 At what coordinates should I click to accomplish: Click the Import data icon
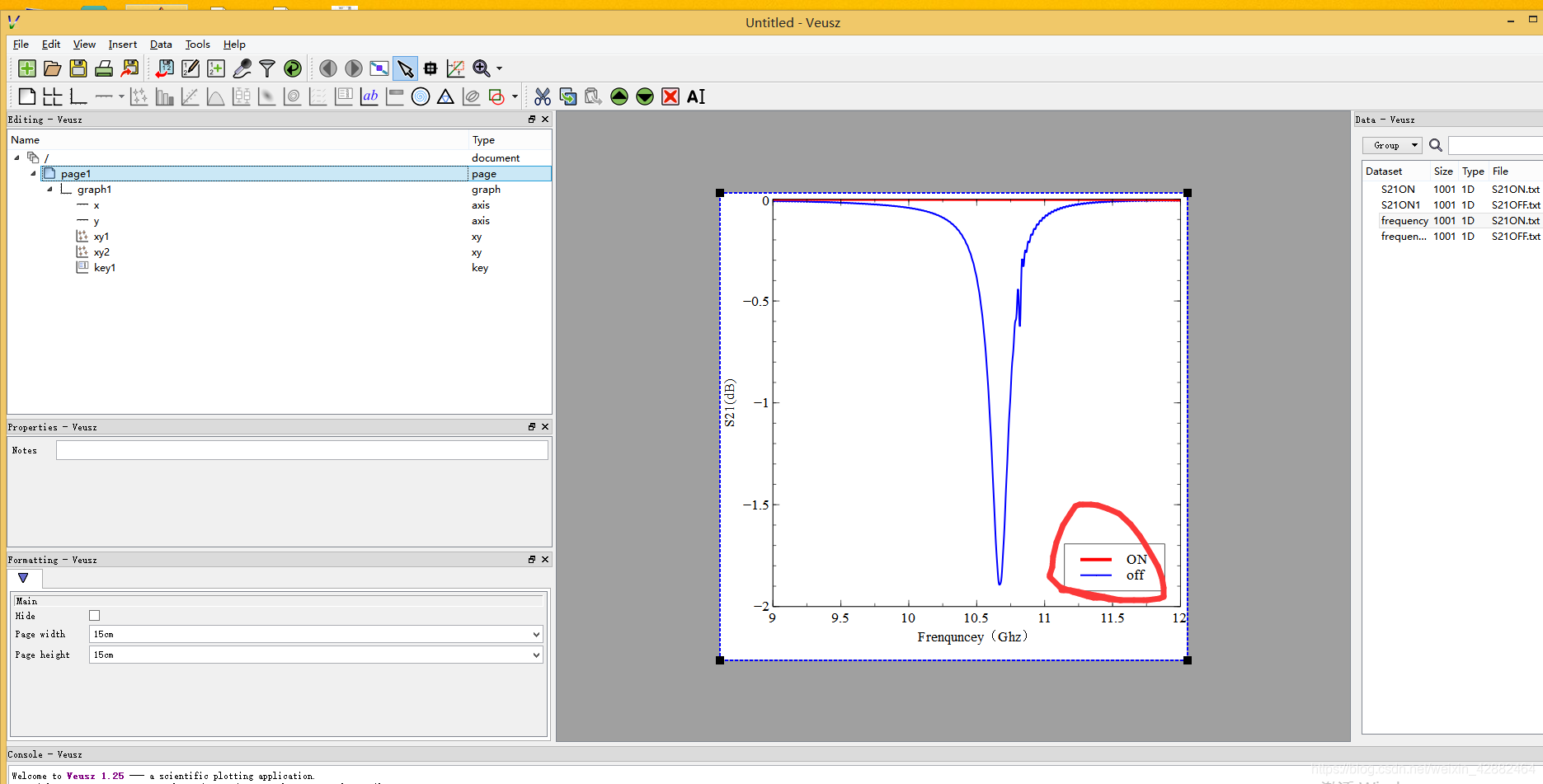point(165,68)
